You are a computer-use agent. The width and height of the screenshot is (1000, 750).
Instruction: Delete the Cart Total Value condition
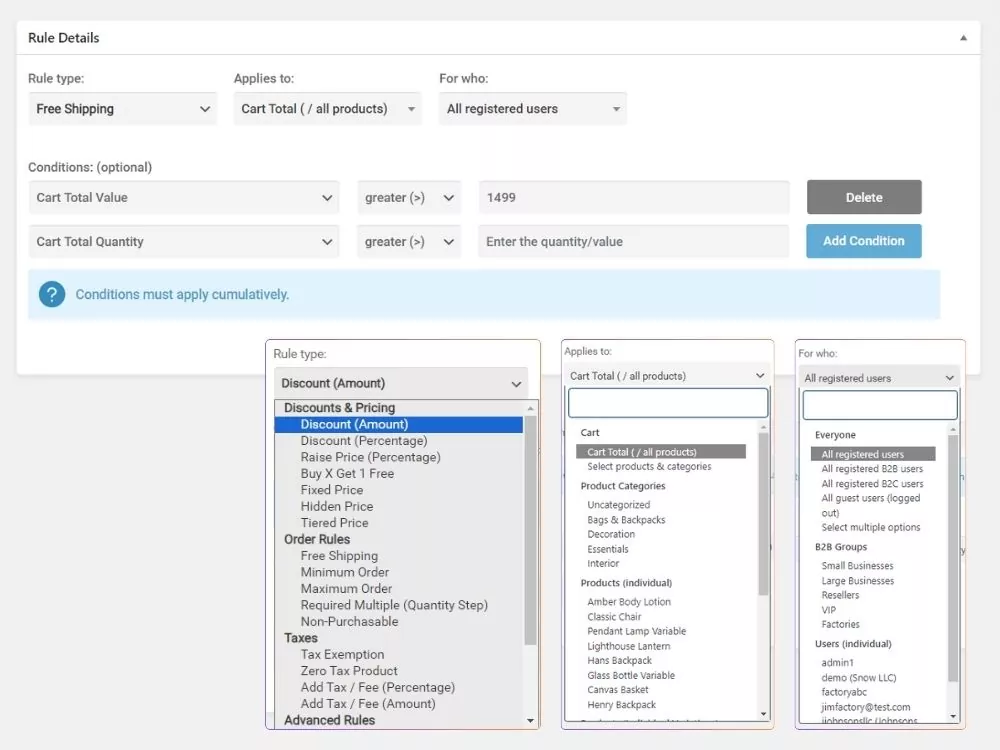[x=864, y=197]
